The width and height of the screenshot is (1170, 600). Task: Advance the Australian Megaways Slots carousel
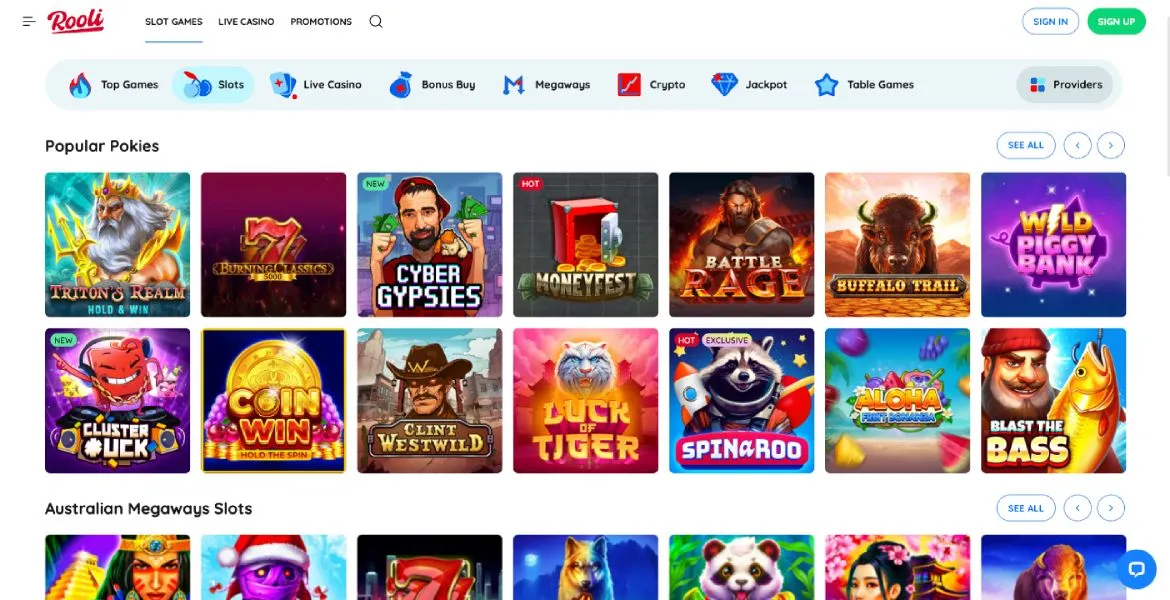[1111, 508]
